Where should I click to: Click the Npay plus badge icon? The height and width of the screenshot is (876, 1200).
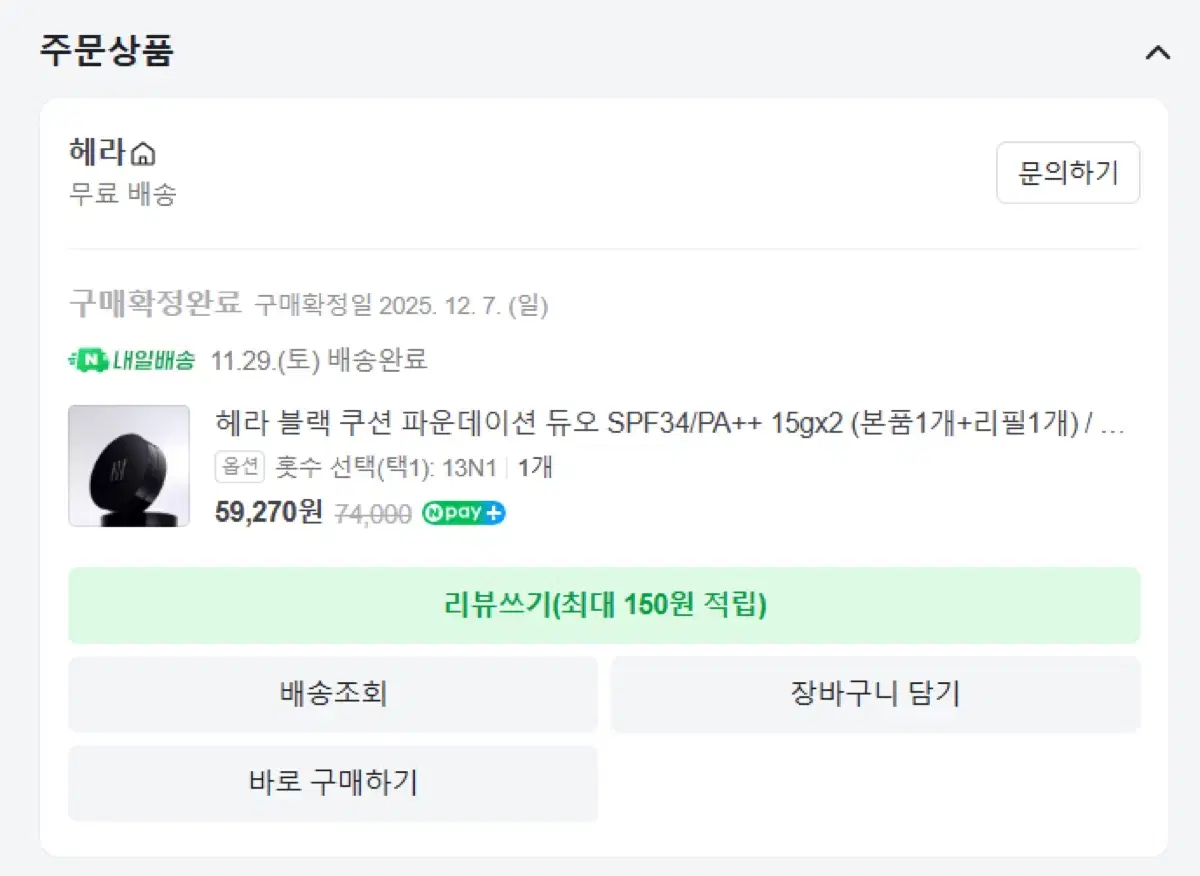point(464,513)
